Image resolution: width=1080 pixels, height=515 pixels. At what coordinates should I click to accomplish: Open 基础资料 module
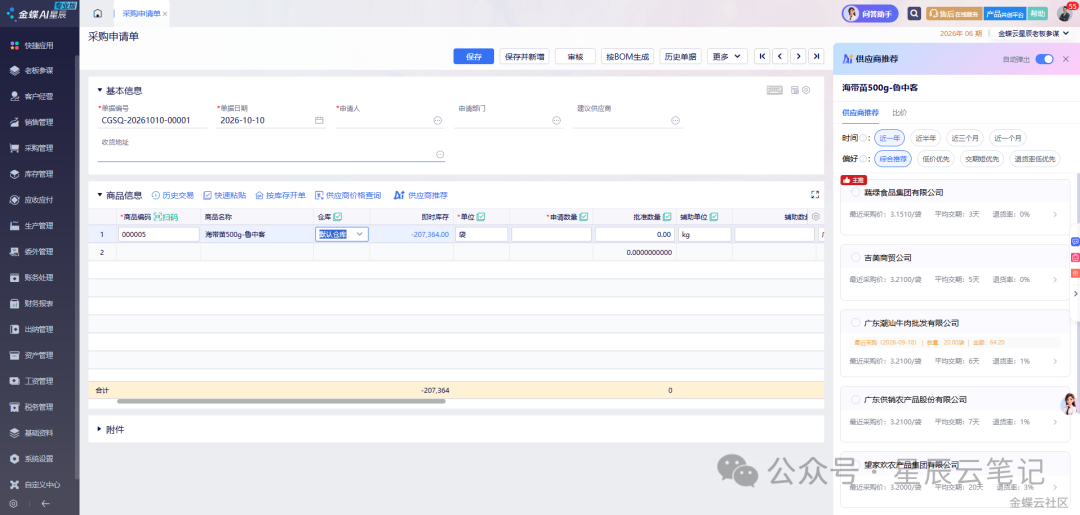tap(40, 433)
